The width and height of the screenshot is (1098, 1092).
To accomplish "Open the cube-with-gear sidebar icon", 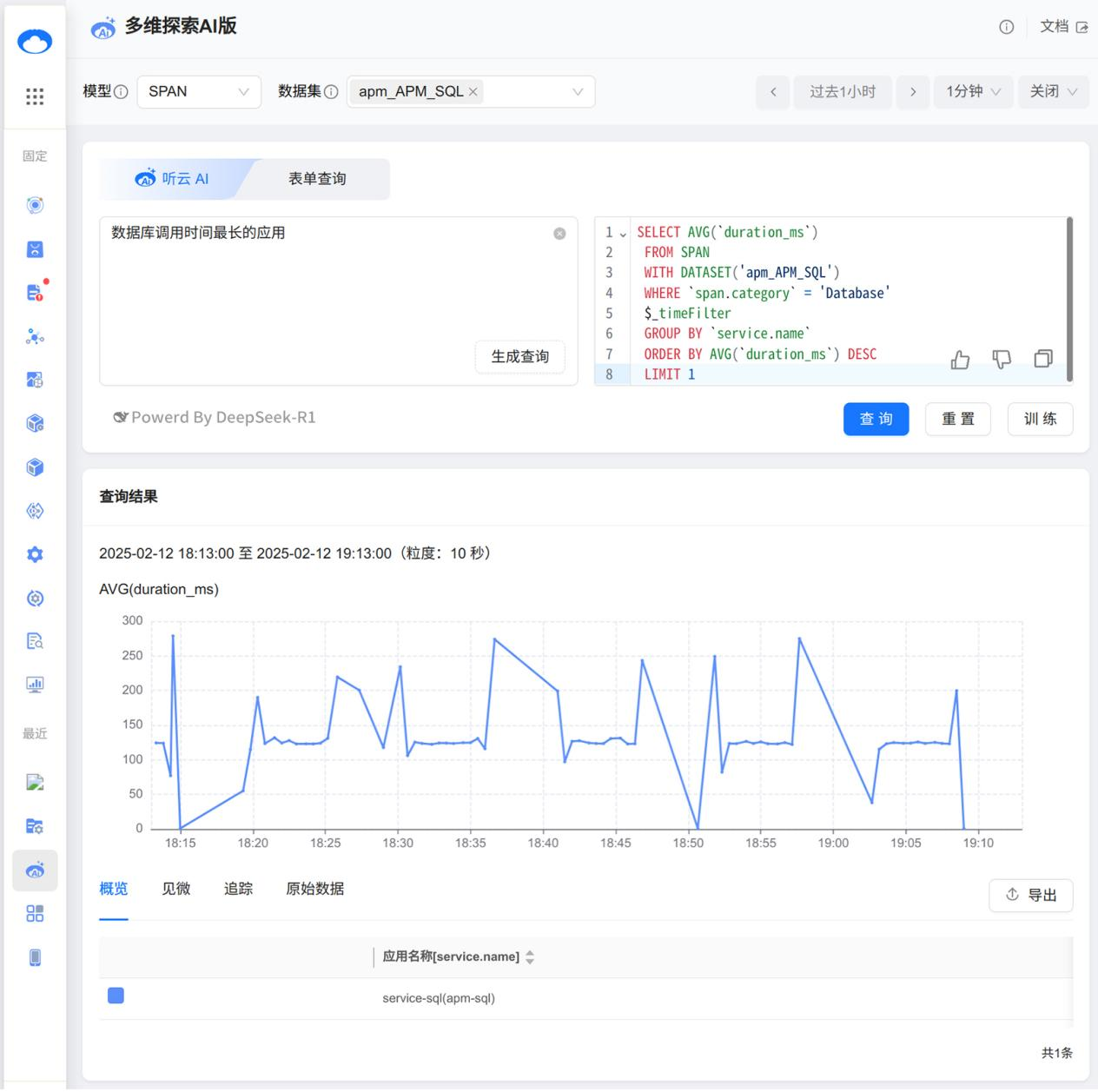I will pyautogui.click(x=35, y=423).
